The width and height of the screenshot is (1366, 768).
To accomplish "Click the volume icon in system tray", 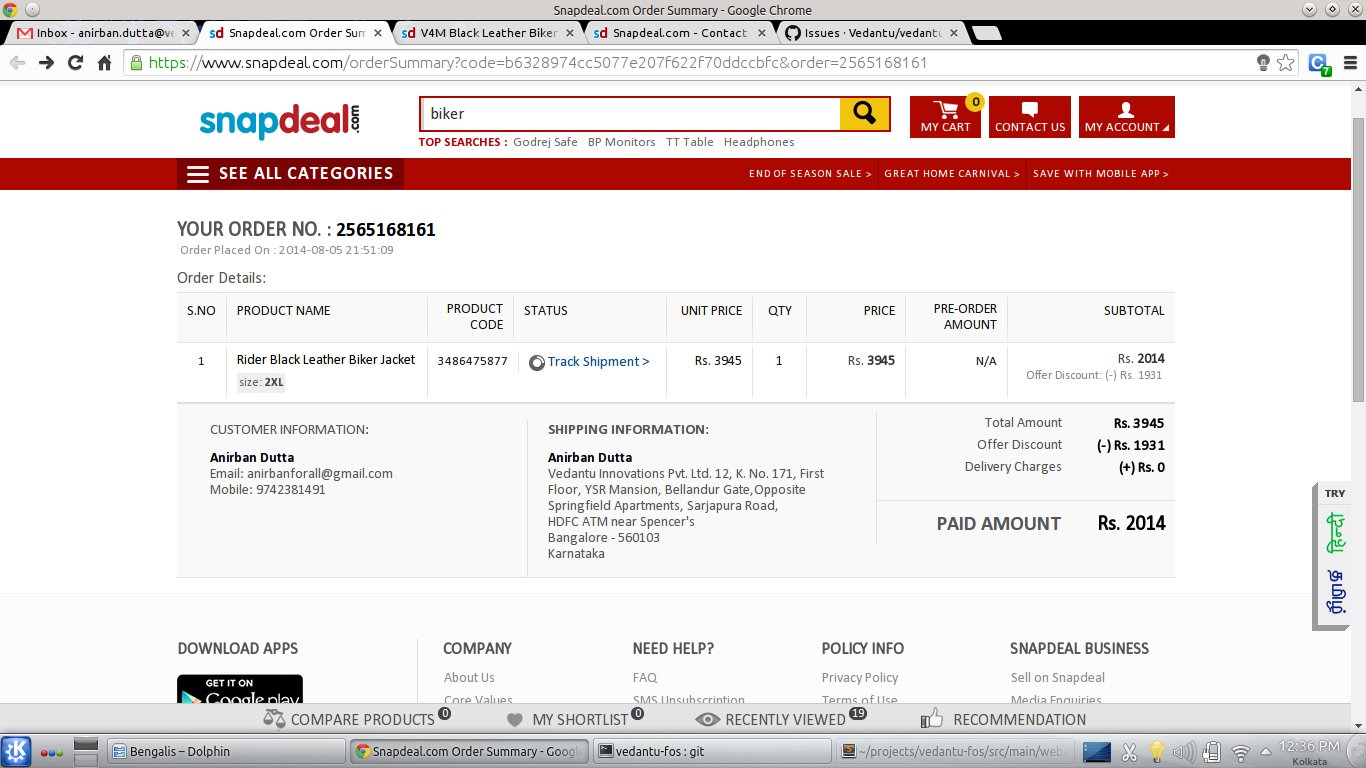I will pos(1183,751).
